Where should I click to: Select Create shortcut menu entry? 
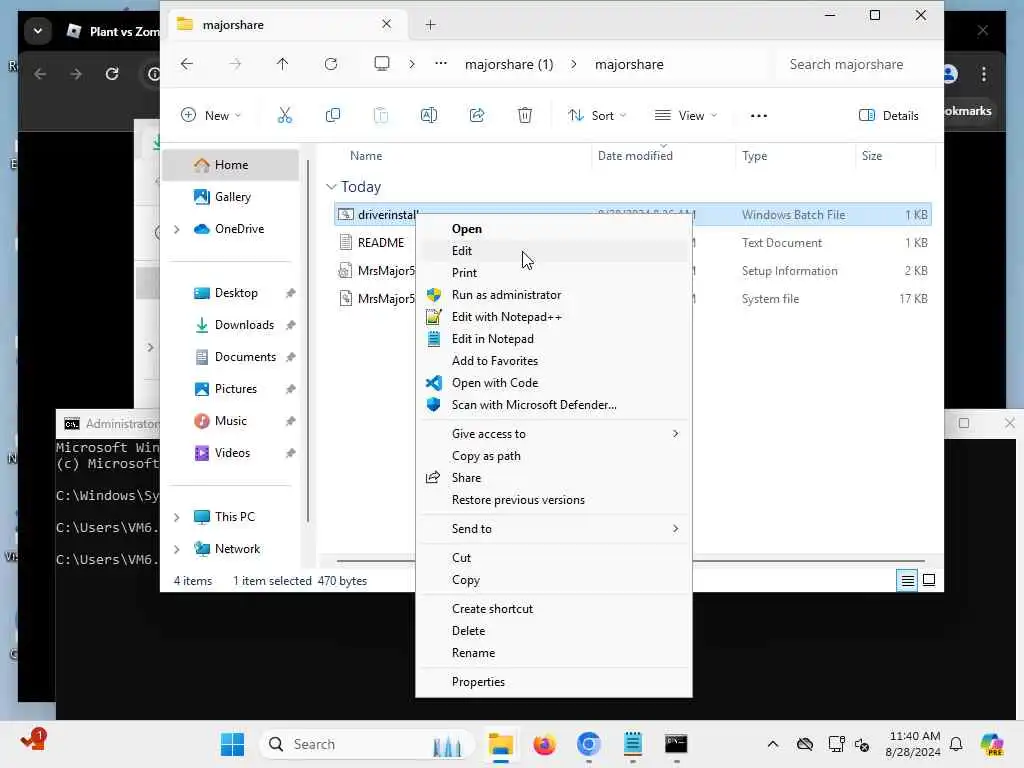pos(554,609)
